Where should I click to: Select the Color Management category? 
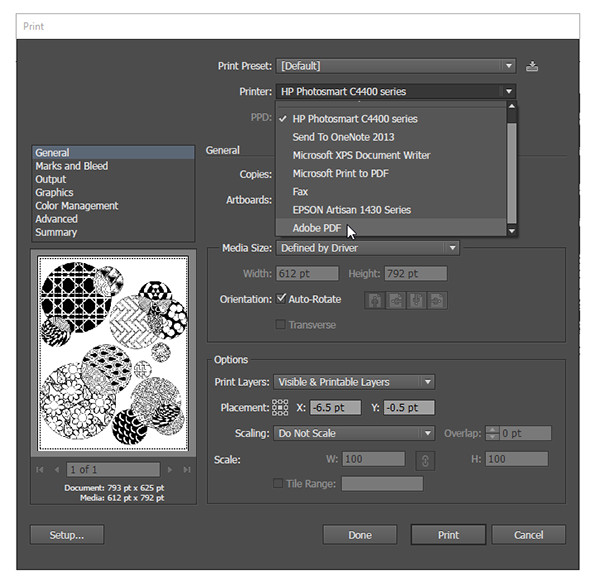pyautogui.click(x=113, y=206)
